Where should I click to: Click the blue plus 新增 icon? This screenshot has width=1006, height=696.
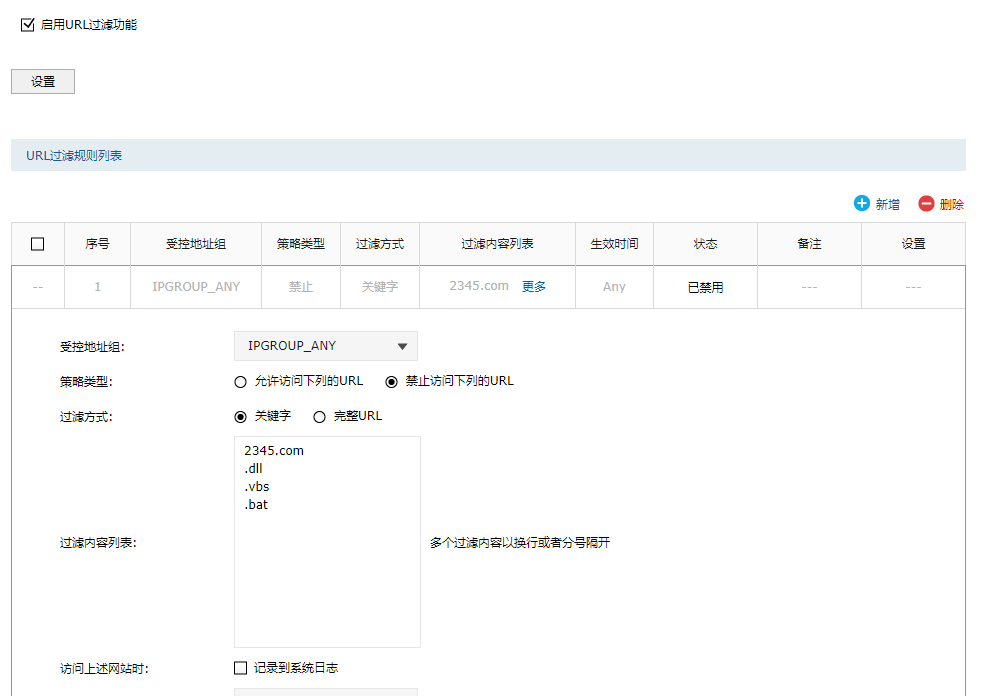point(862,203)
